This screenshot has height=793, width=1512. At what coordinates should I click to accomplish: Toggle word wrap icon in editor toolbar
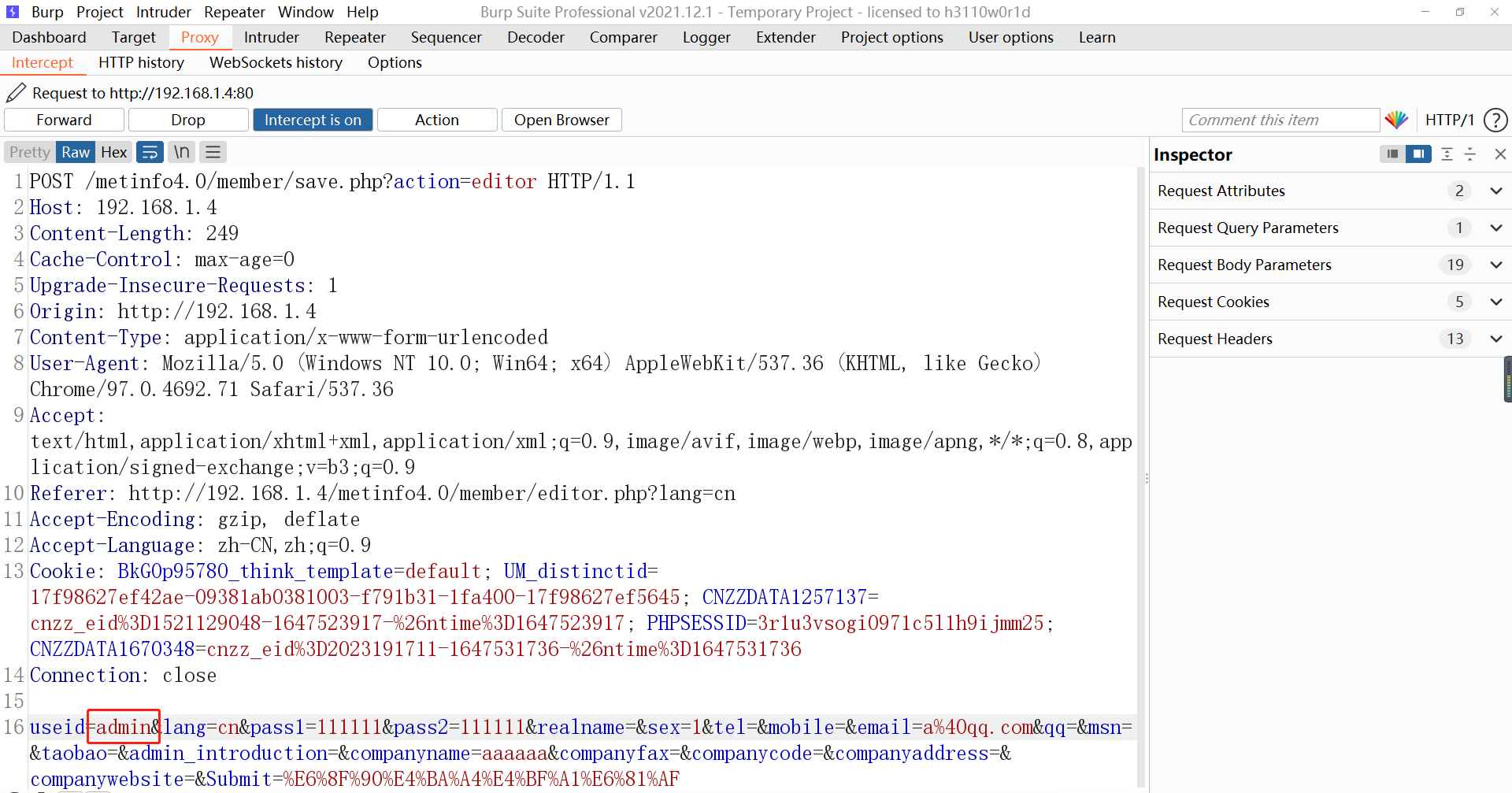tap(150, 152)
